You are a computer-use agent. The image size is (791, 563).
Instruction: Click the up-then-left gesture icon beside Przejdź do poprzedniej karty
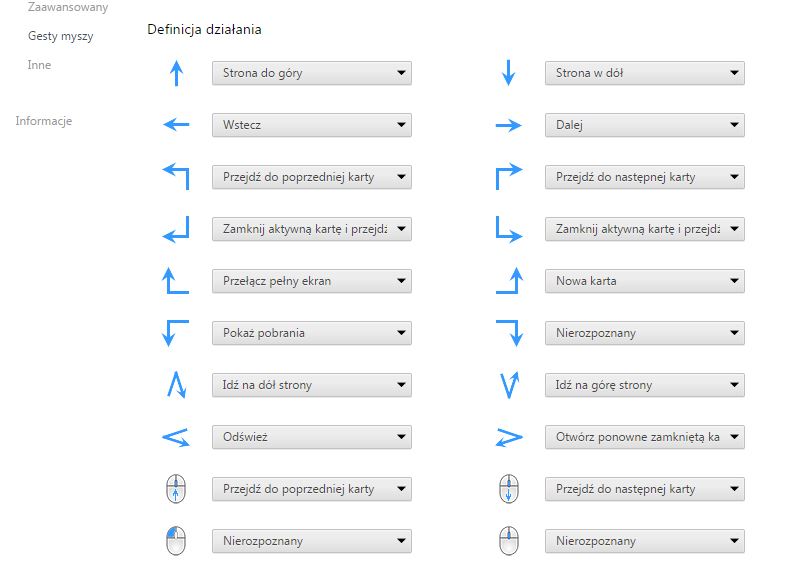click(x=176, y=177)
